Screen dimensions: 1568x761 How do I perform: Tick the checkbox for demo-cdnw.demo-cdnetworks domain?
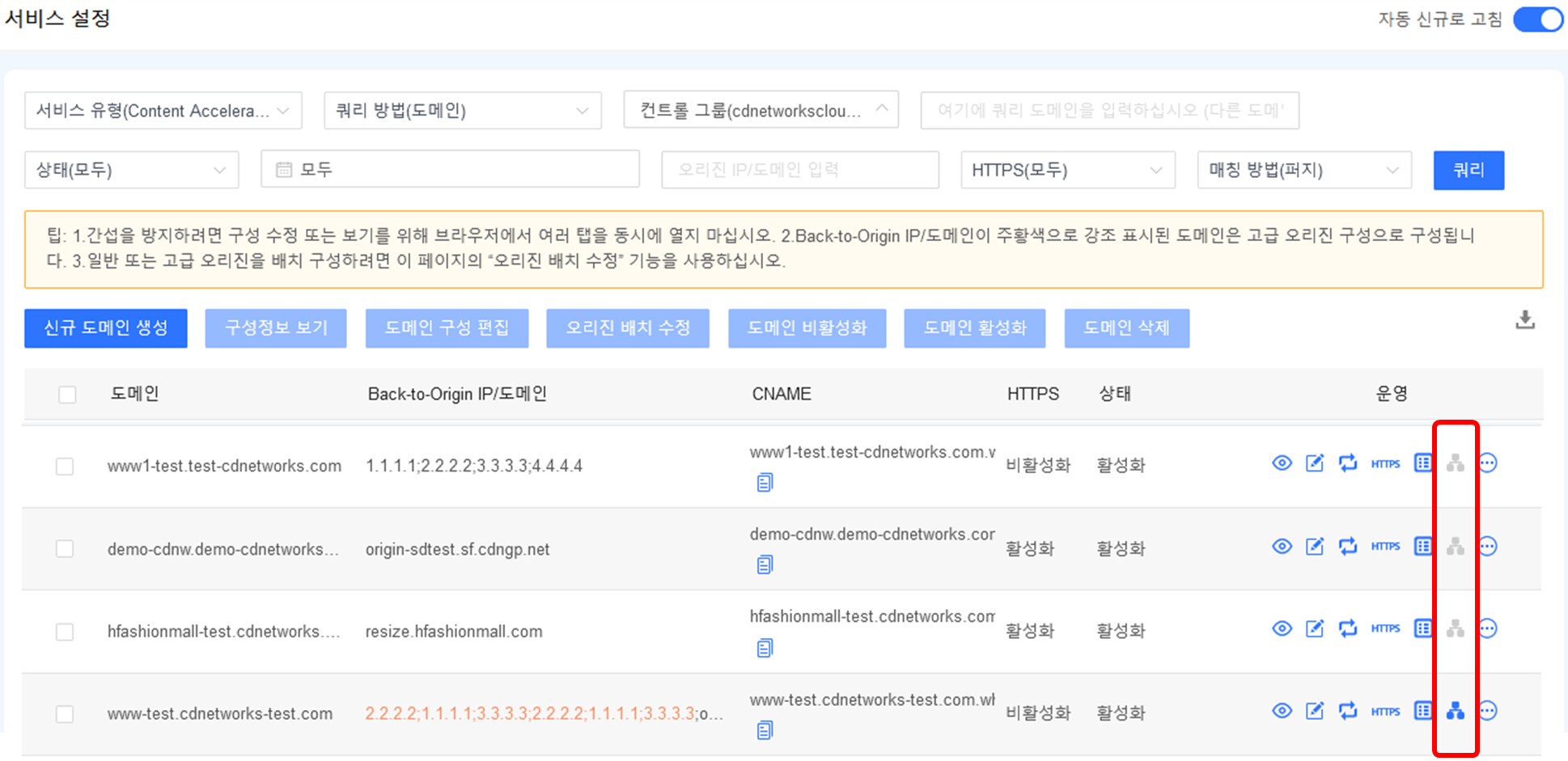coord(65,549)
